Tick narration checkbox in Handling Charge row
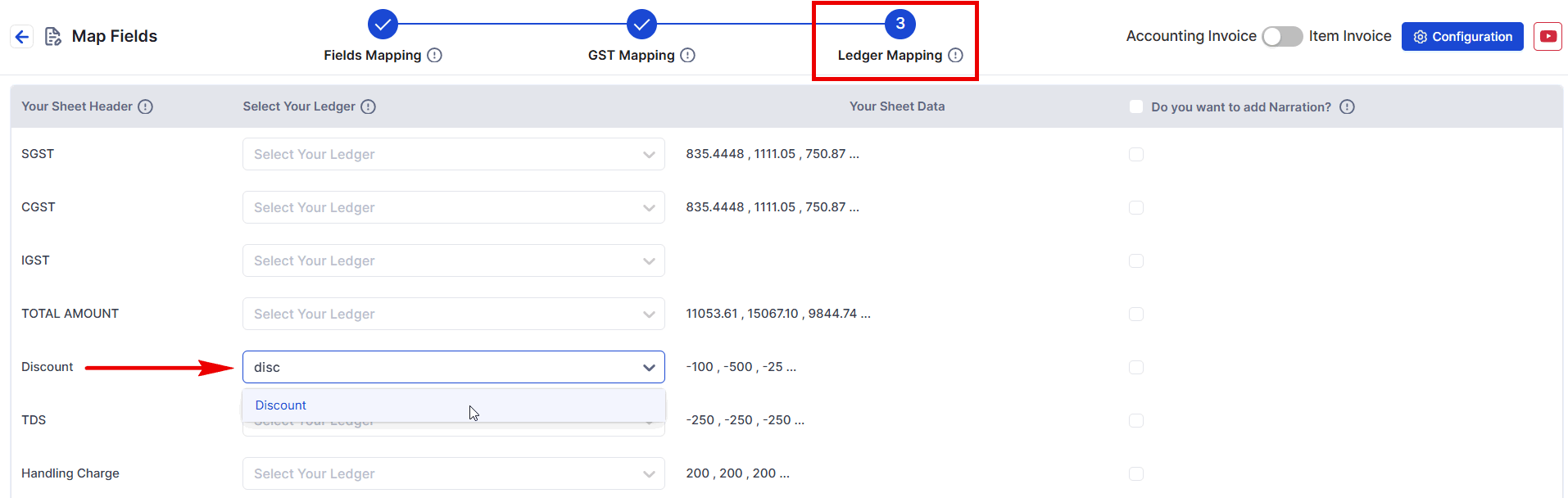The height and width of the screenshot is (498, 1568). pyautogui.click(x=1136, y=473)
